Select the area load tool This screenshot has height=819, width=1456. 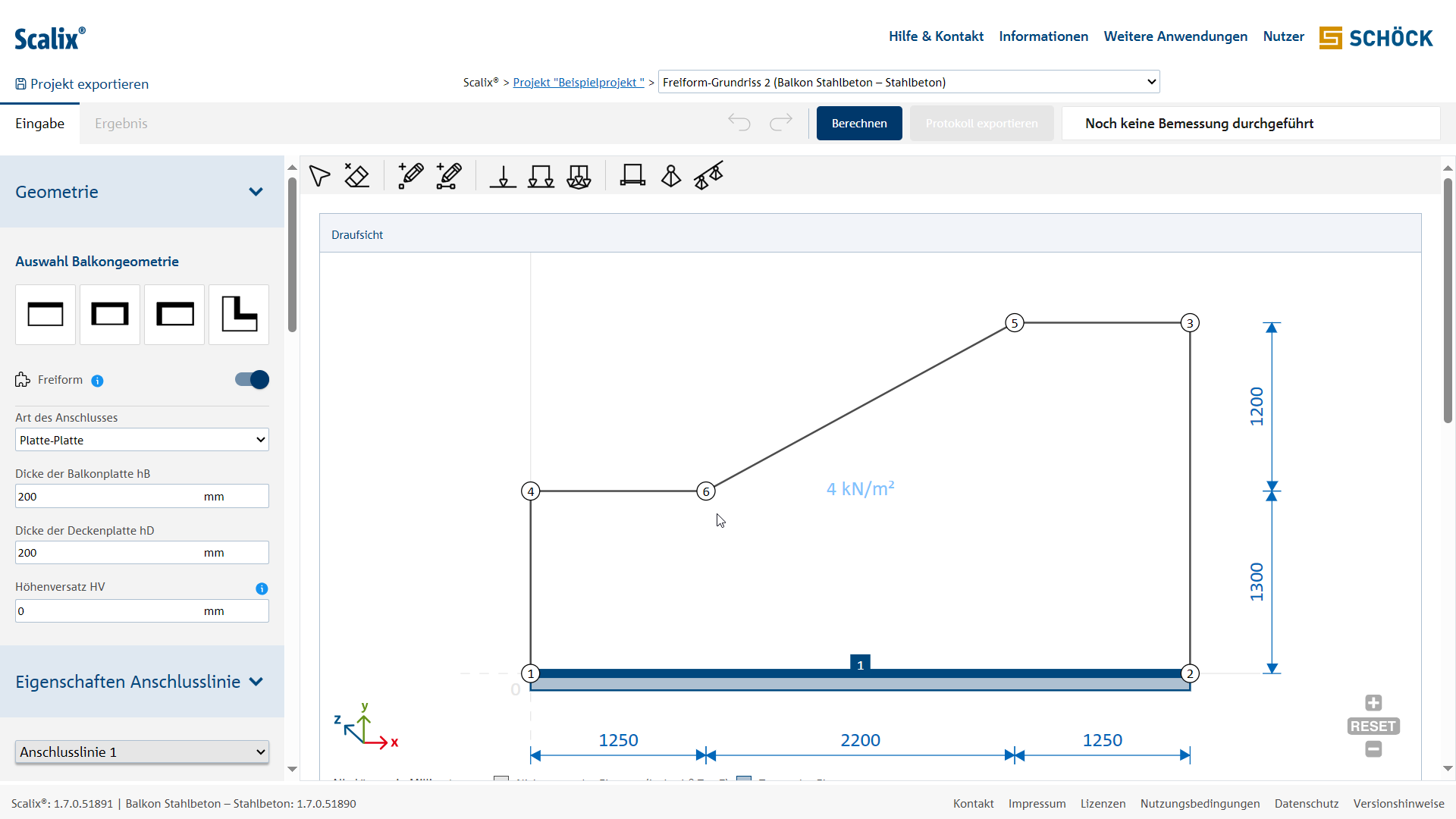[x=579, y=177]
